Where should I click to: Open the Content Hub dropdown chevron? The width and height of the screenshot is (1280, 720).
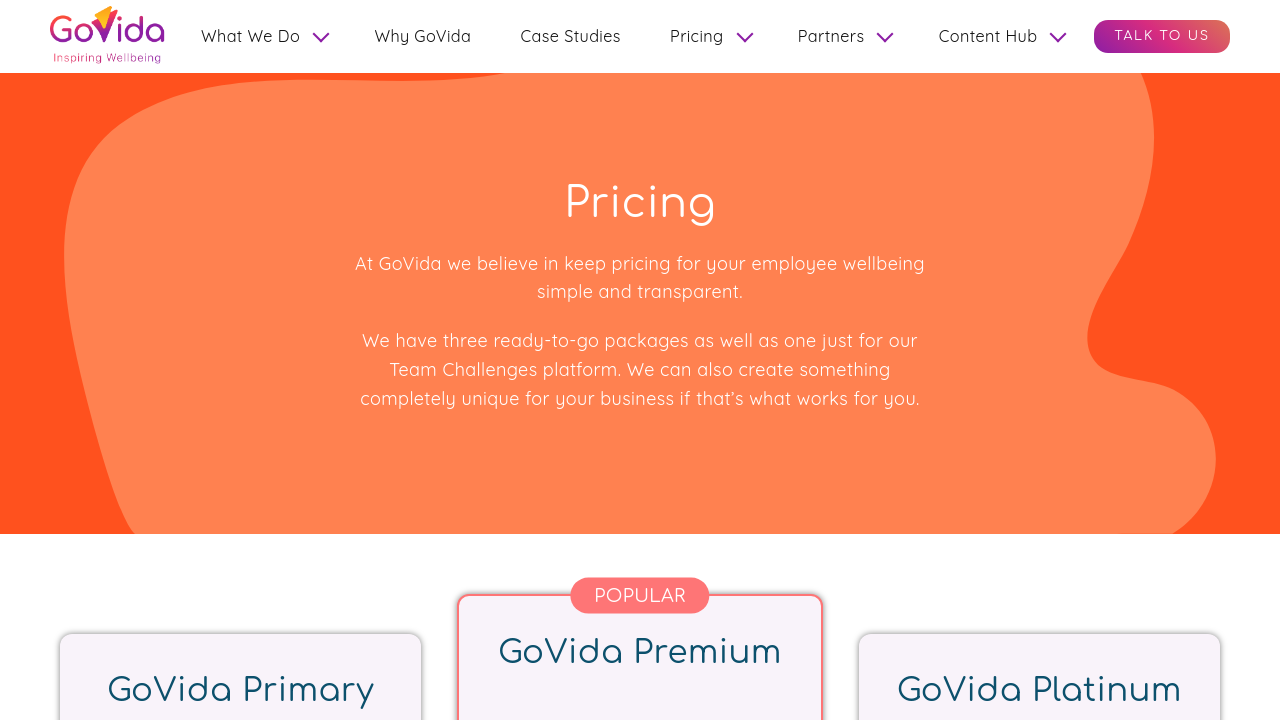click(x=1058, y=38)
